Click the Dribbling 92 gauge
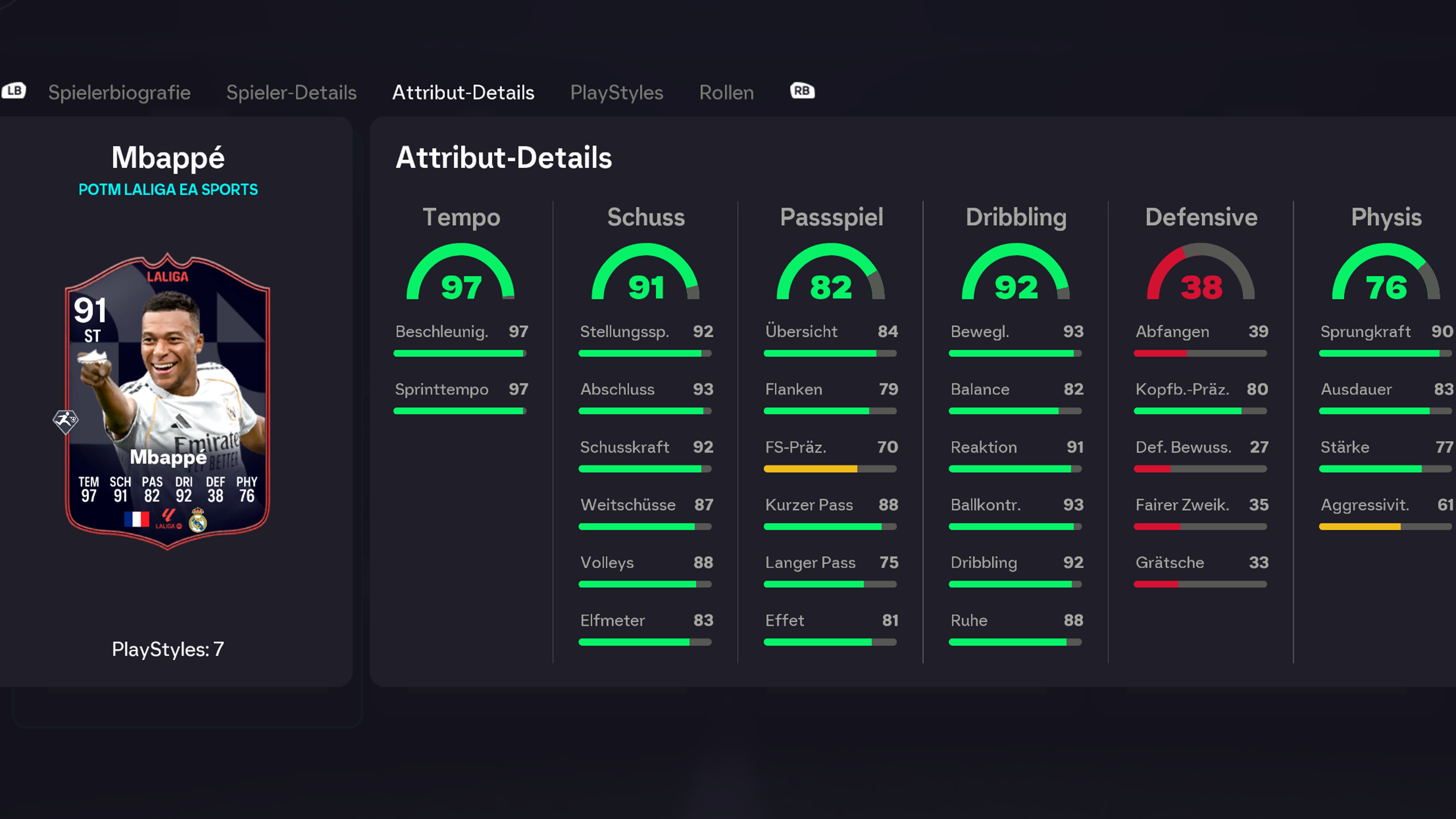 (1016, 274)
